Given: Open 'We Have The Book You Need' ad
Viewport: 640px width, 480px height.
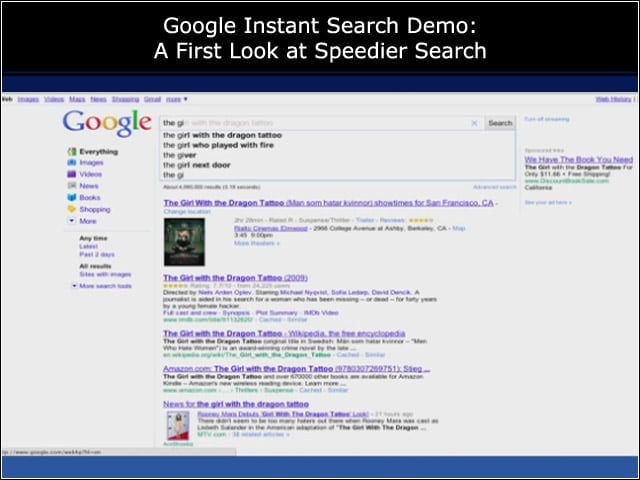Looking at the screenshot, I should tap(578, 160).
